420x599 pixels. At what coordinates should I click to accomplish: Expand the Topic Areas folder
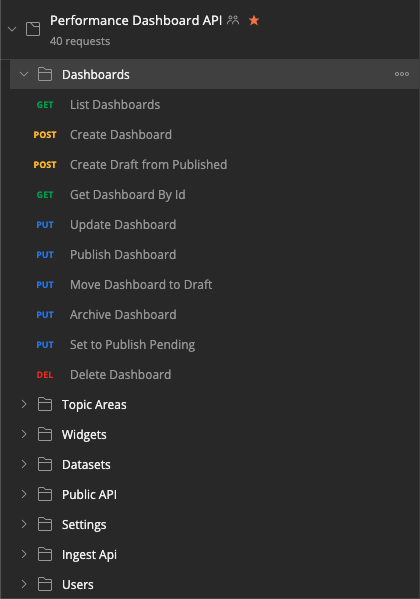(x=24, y=404)
